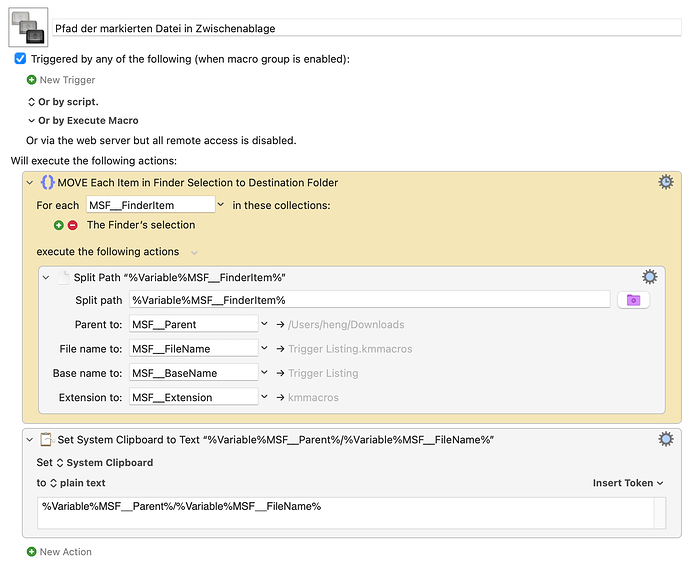Open gear menu of For Each action
This screenshot has height=565, width=690.
[x=665, y=182]
